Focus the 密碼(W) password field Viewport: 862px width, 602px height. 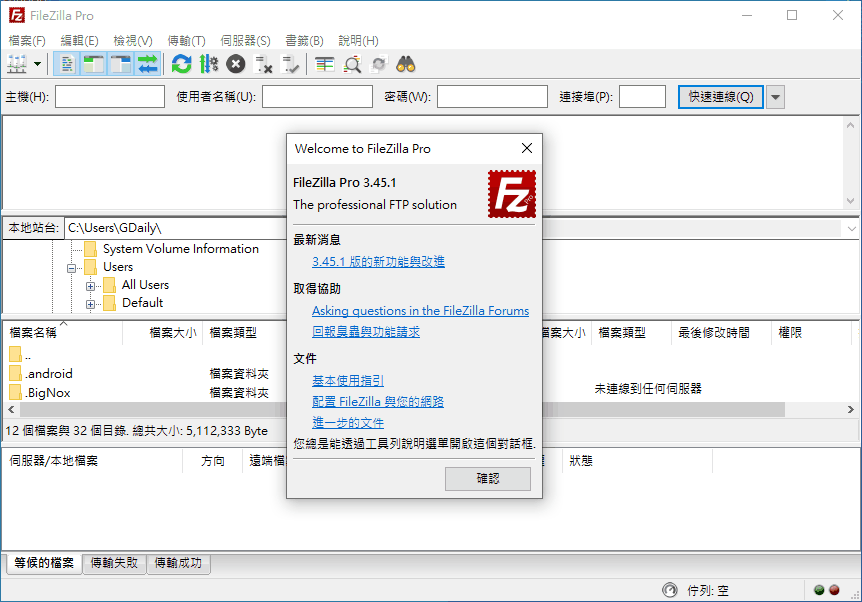(x=492, y=97)
